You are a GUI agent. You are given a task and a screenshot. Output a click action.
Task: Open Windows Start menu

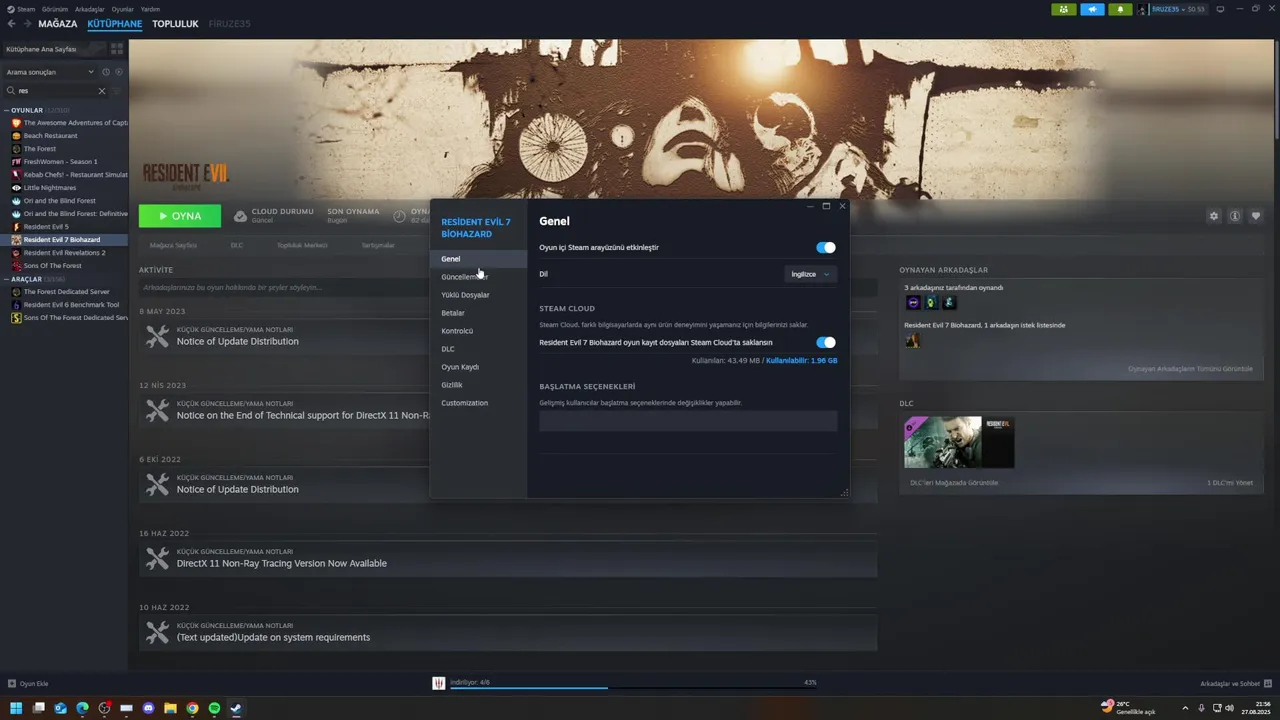point(16,708)
